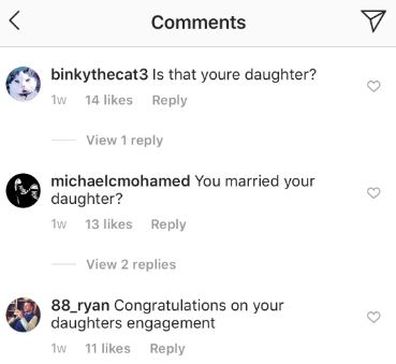Screen dimensions: 396x364
Task: Open michaelcmohamed's black profile picture
Action: 23,190
